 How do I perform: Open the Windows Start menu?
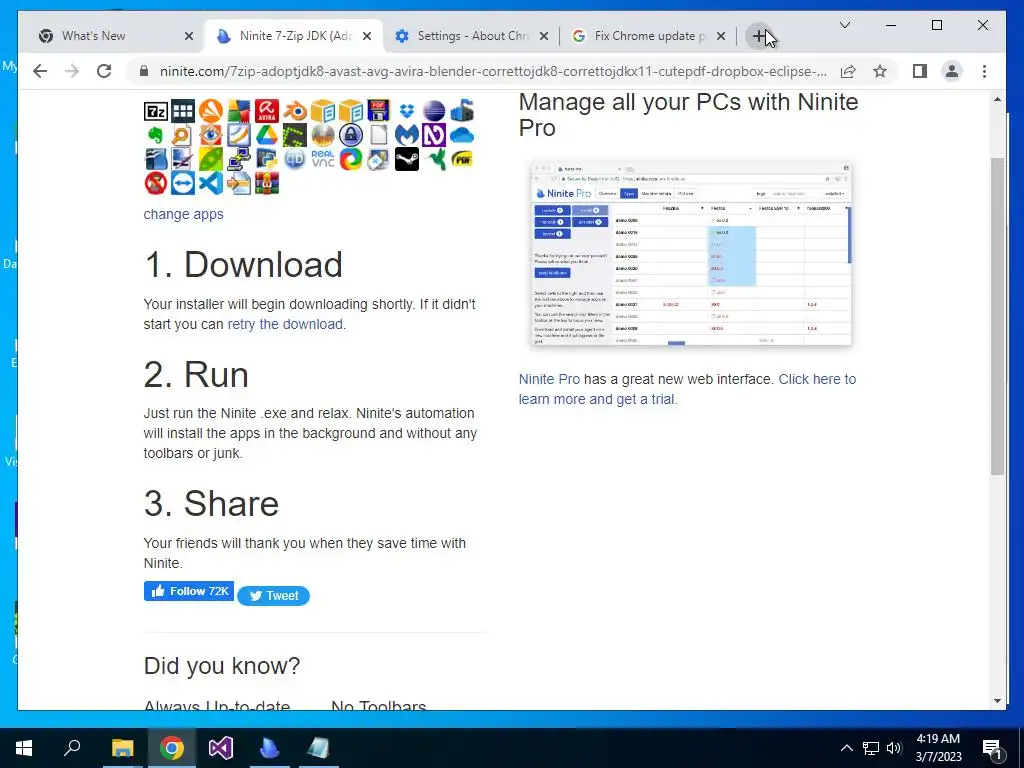click(x=24, y=748)
